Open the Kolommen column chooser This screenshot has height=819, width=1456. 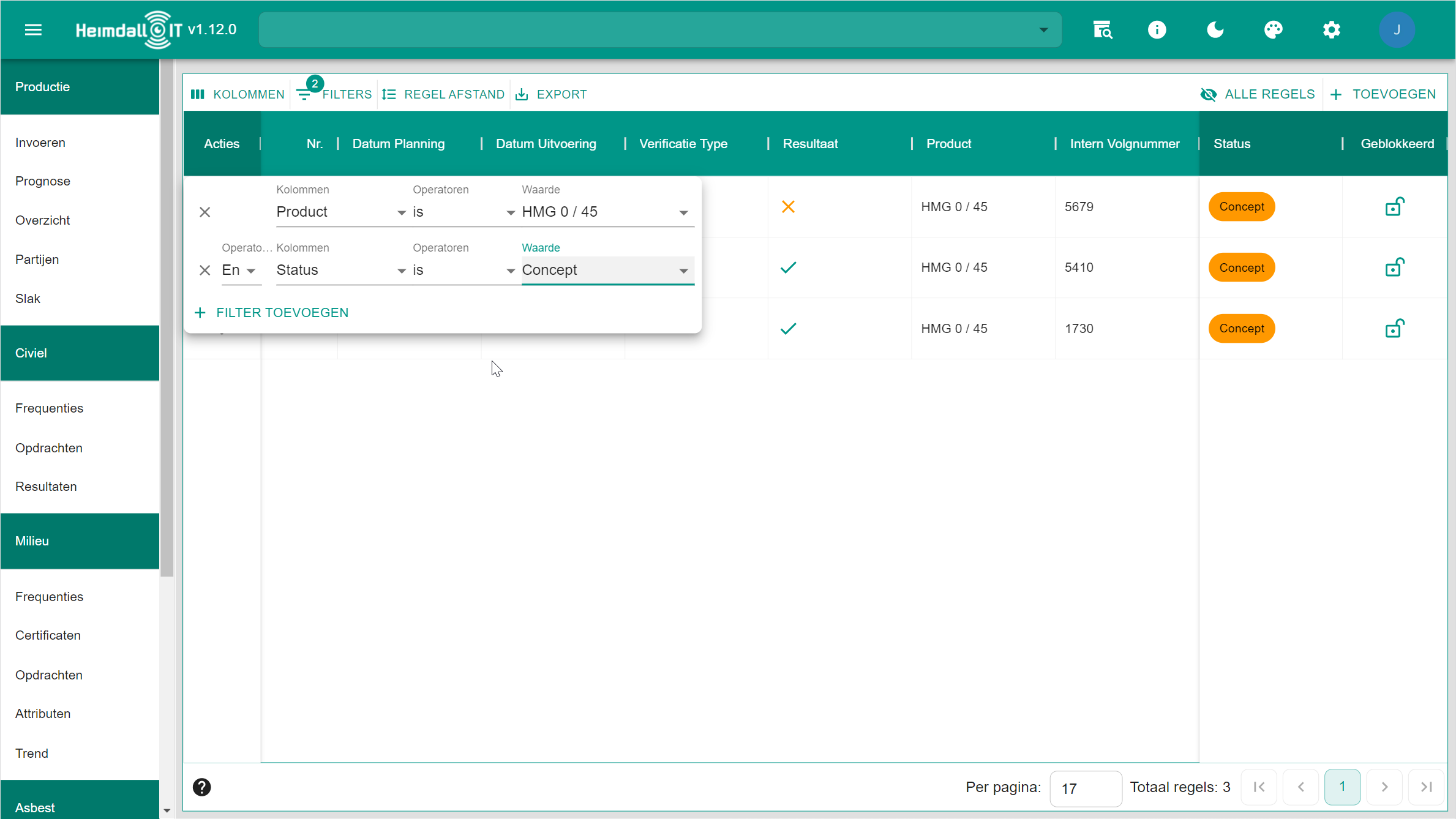(238, 94)
